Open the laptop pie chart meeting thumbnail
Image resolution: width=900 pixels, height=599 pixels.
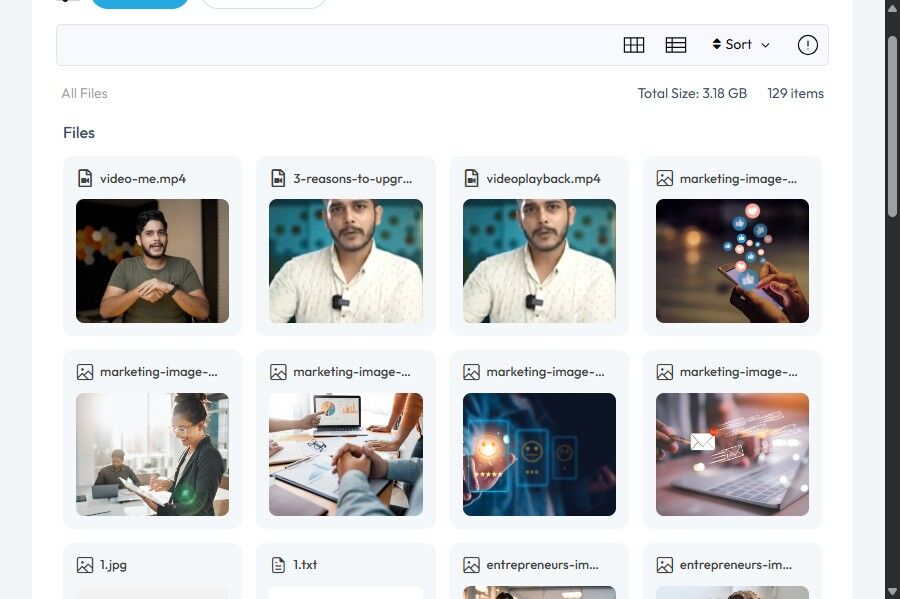coord(346,454)
